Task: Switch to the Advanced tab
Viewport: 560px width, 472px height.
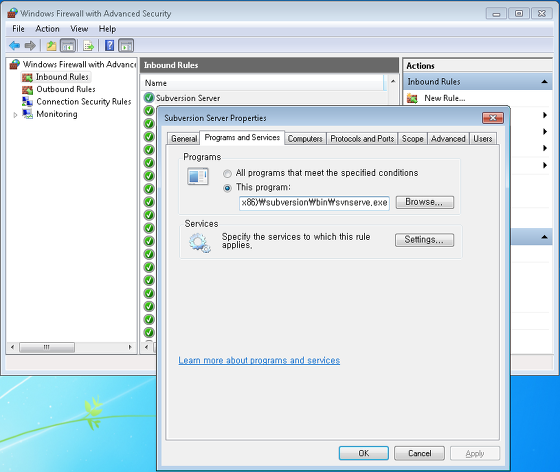Action: coord(448,139)
